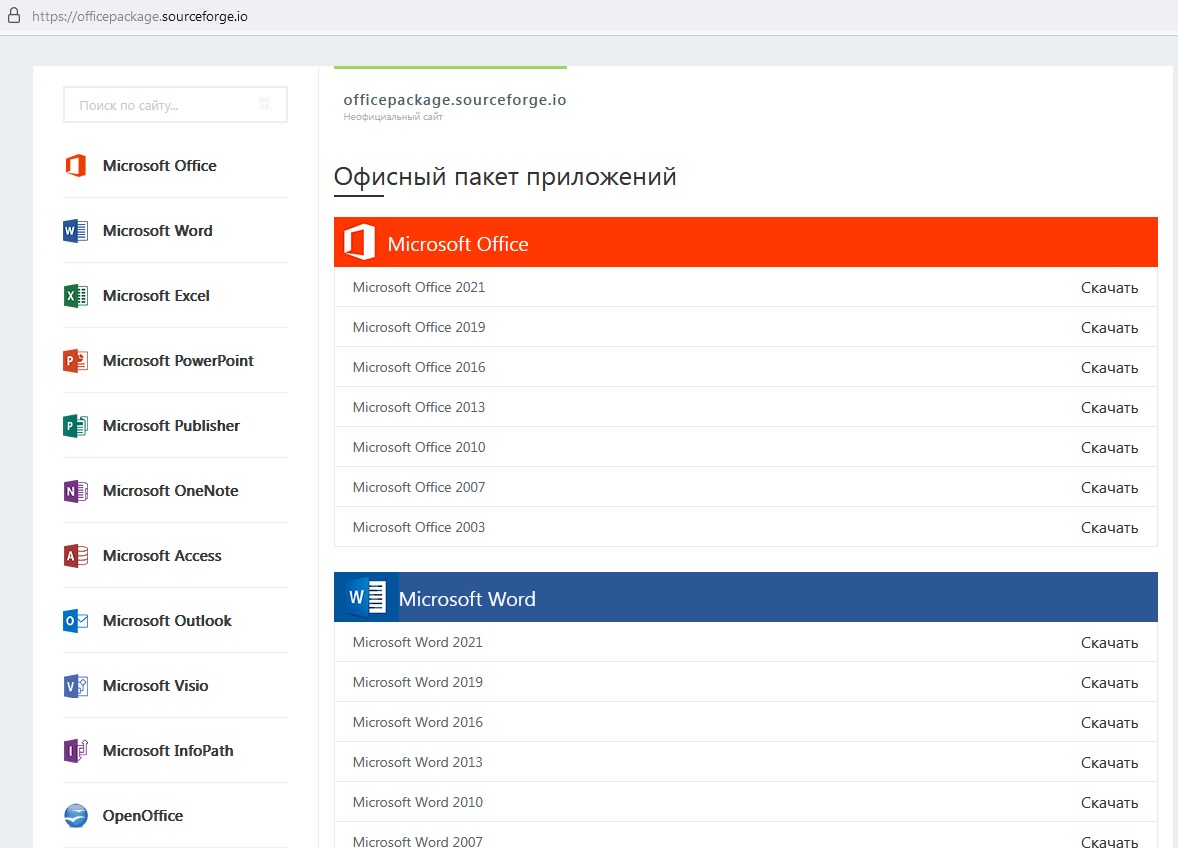Open the Outlook icon in sidebar
The width and height of the screenshot is (1178, 848).
[75, 621]
